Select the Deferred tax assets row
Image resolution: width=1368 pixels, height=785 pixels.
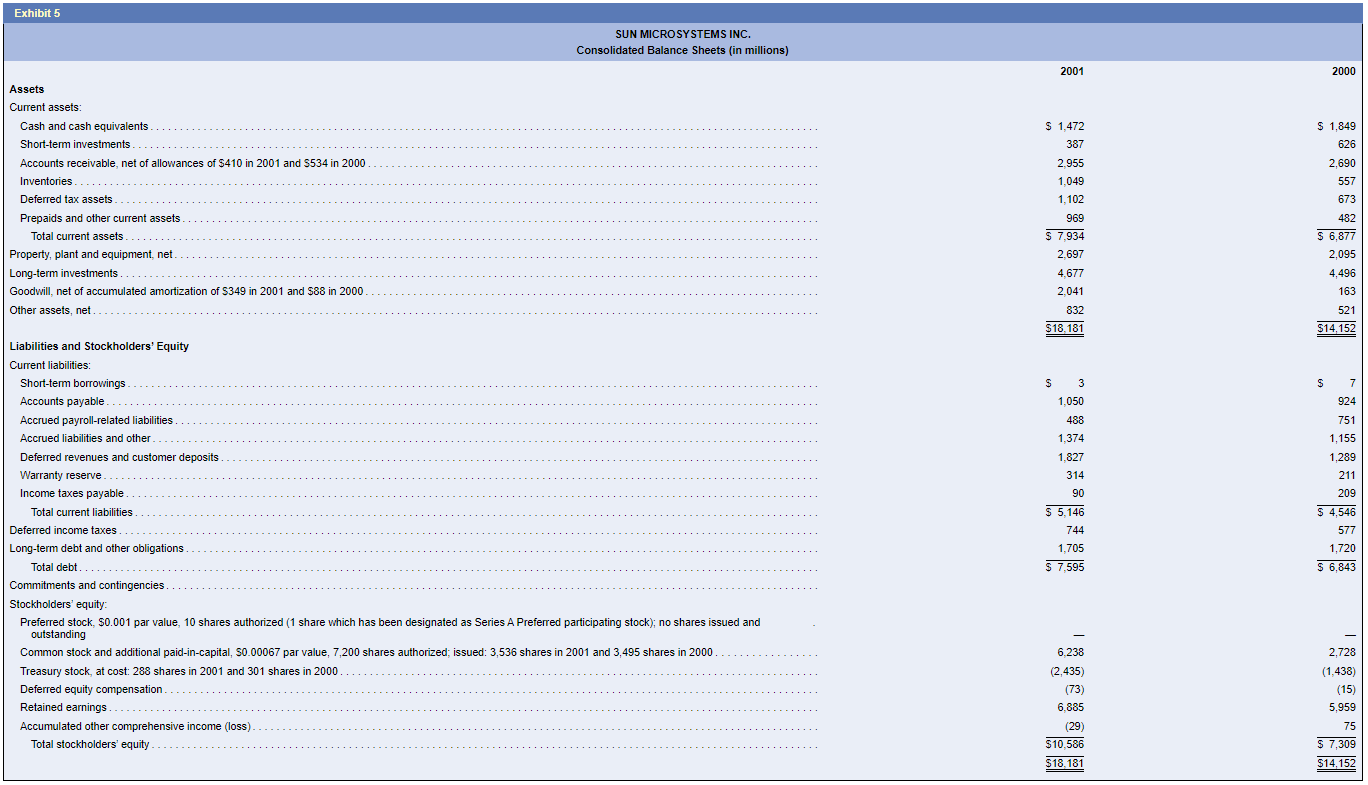click(x=65, y=199)
